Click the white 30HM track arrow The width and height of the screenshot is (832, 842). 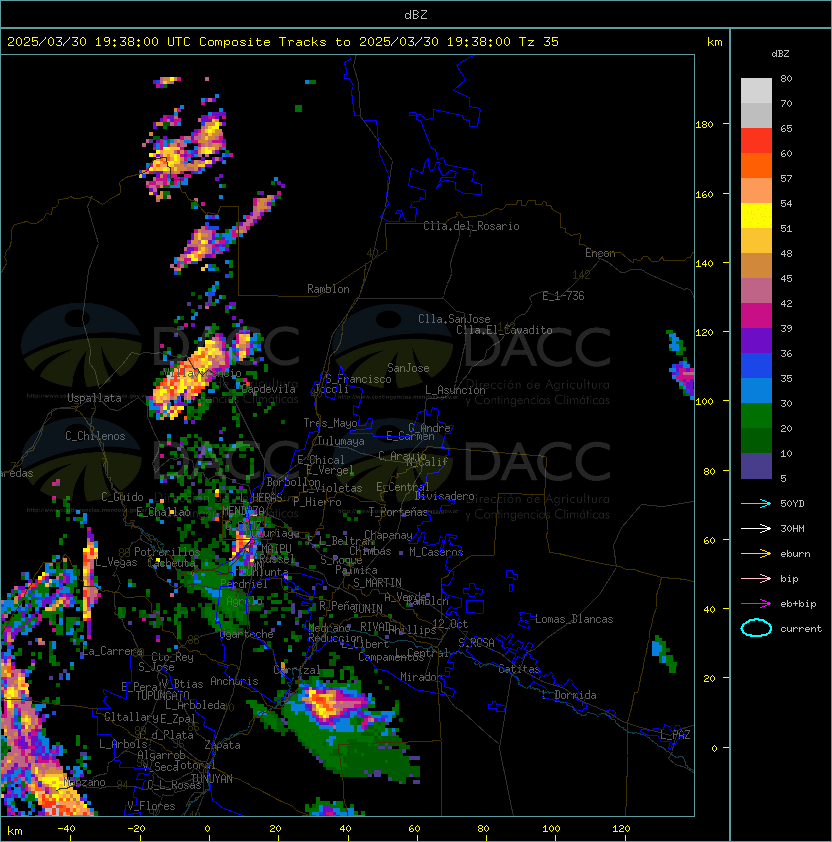point(756,529)
